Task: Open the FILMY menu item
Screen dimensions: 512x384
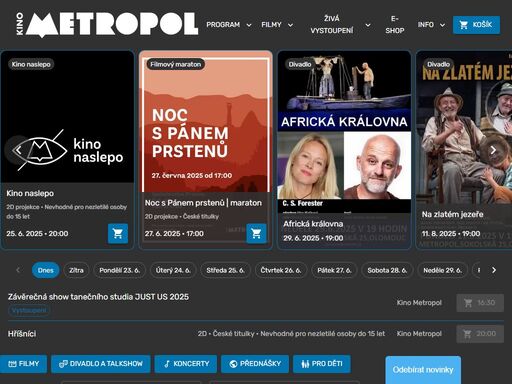Action: [x=271, y=25]
